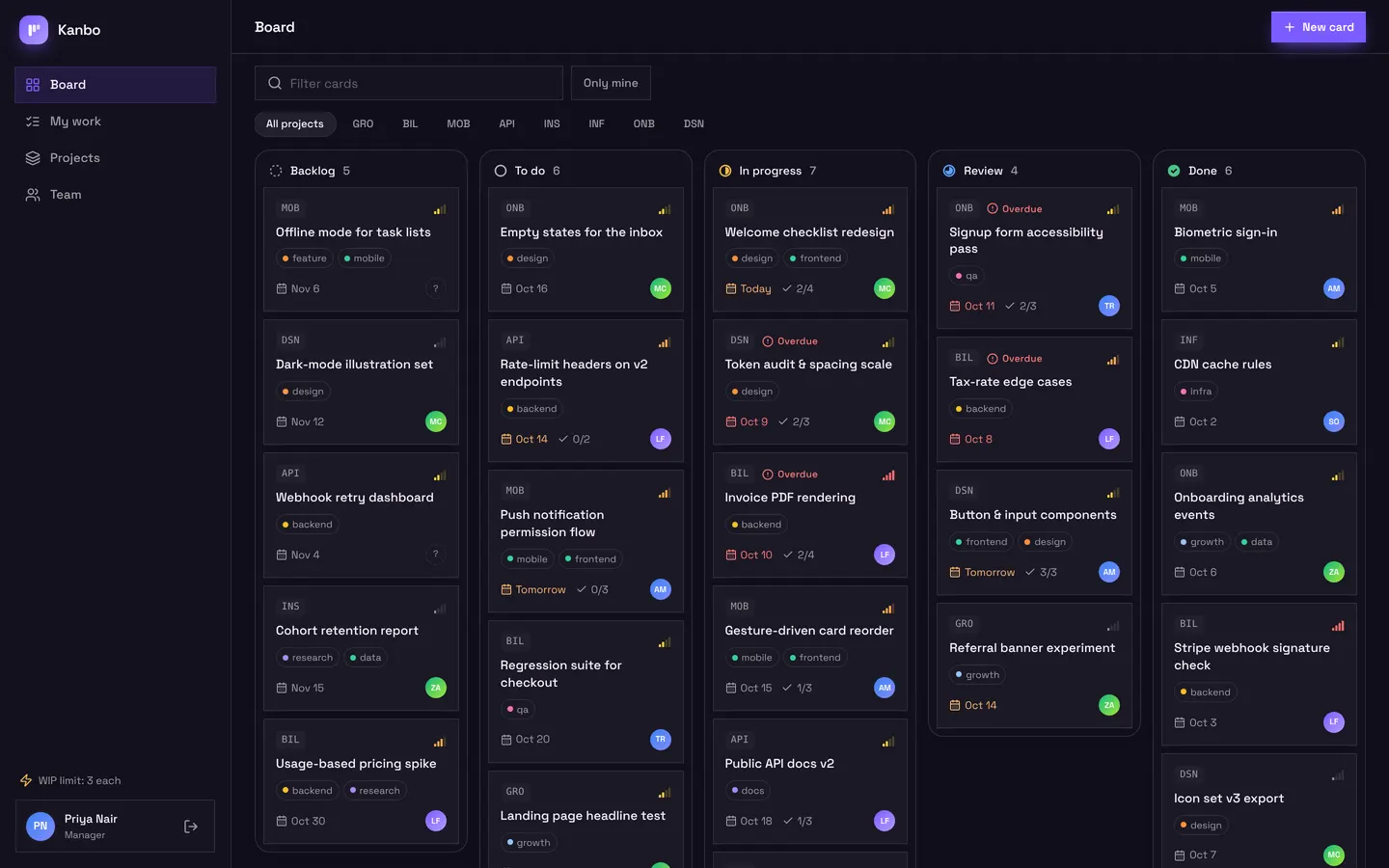
Task: Click the PN avatar for Priya Nair
Action: click(41, 827)
